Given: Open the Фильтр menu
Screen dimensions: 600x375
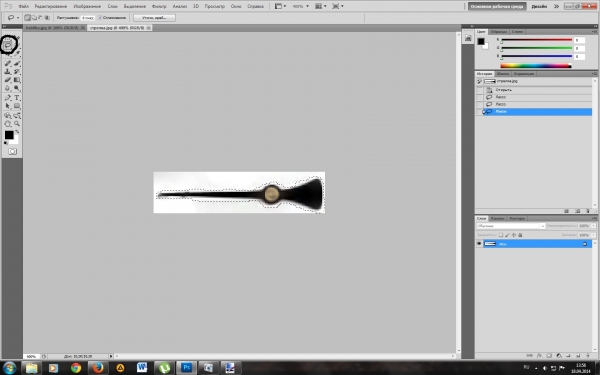Looking at the screenshot, I should pos(159,6).
